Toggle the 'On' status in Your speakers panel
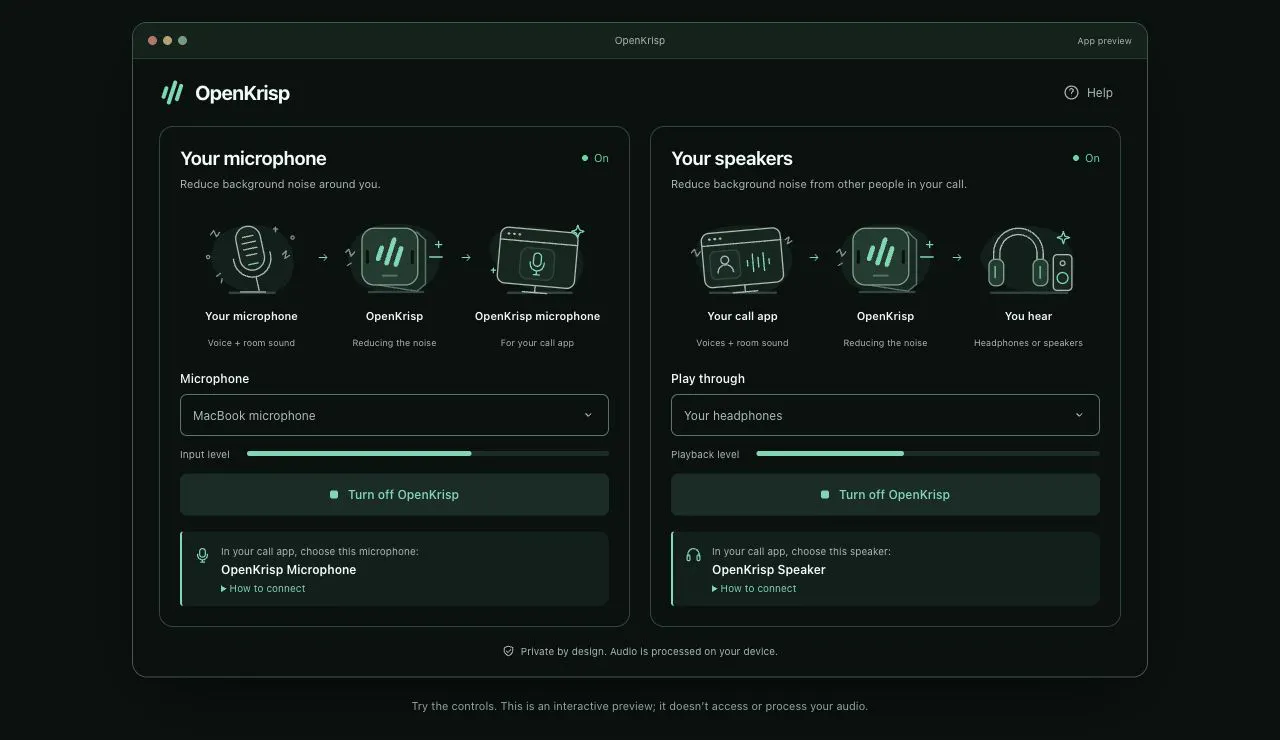 click(x=1086, y=158)
